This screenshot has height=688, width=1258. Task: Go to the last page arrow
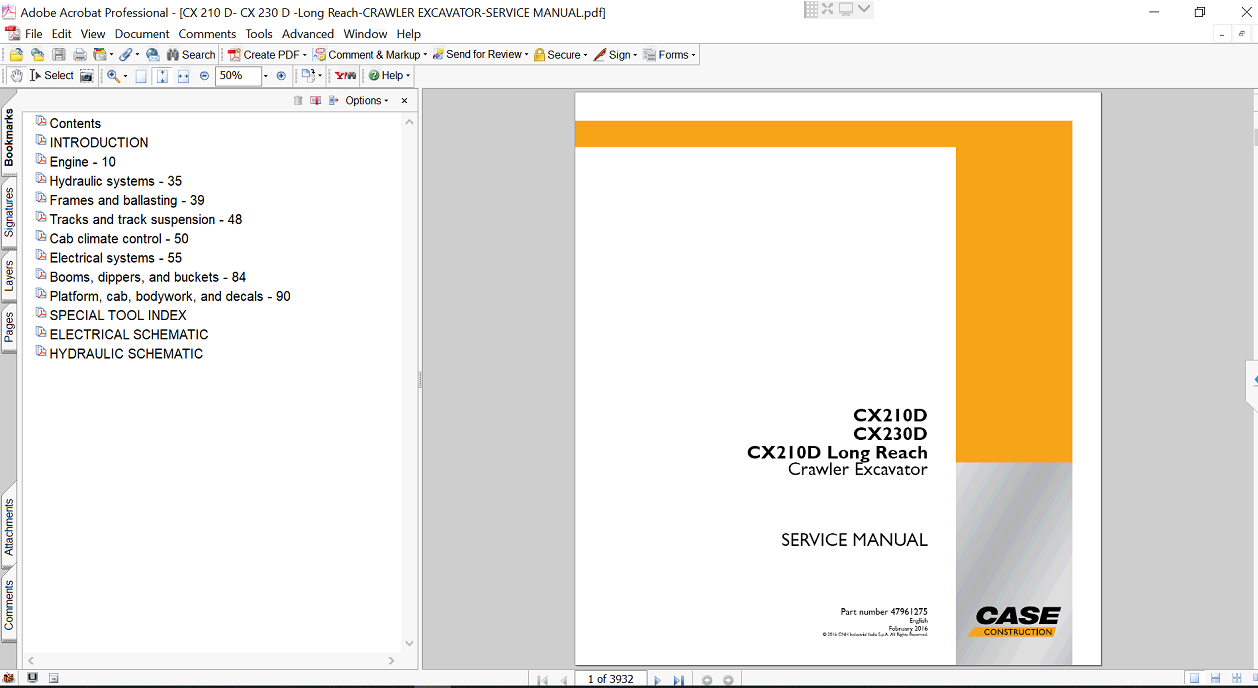point(679,680)
